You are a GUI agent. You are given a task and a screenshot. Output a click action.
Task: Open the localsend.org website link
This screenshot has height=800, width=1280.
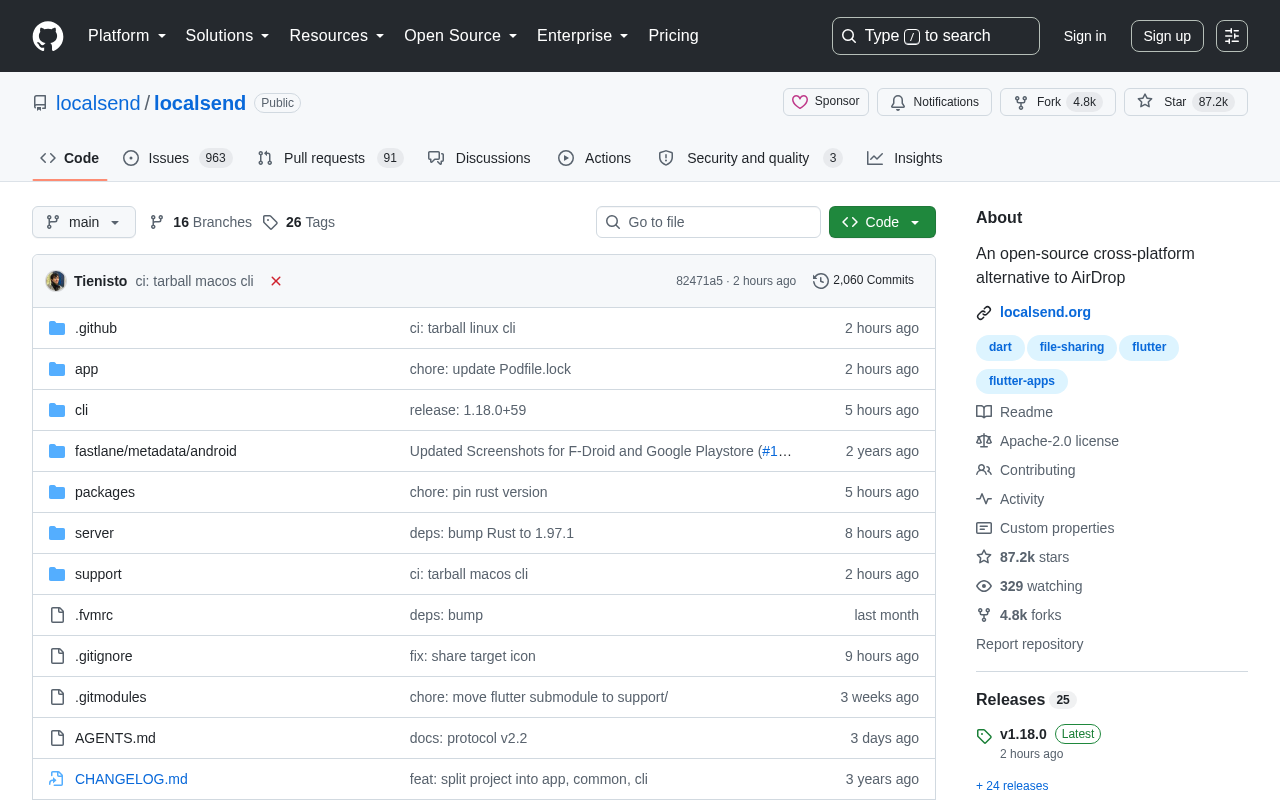pyautogui.click(x=1045, y=312)
